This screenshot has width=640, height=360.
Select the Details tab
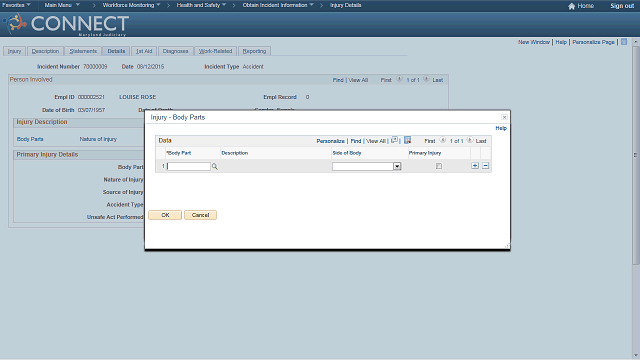(x=116, y=51)
